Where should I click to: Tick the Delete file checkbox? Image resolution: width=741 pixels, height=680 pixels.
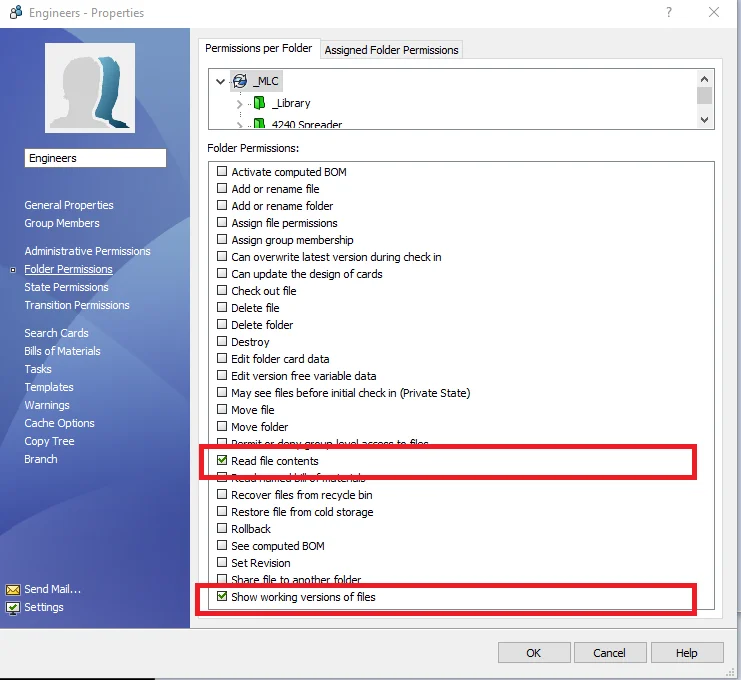click(223, 308)
